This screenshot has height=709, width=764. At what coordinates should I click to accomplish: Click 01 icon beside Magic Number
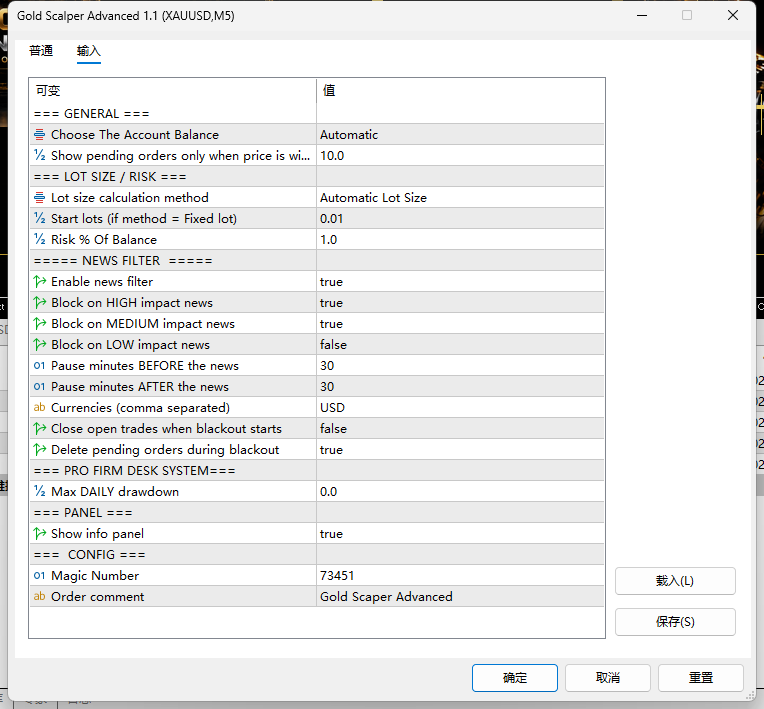tap(39, 575)
